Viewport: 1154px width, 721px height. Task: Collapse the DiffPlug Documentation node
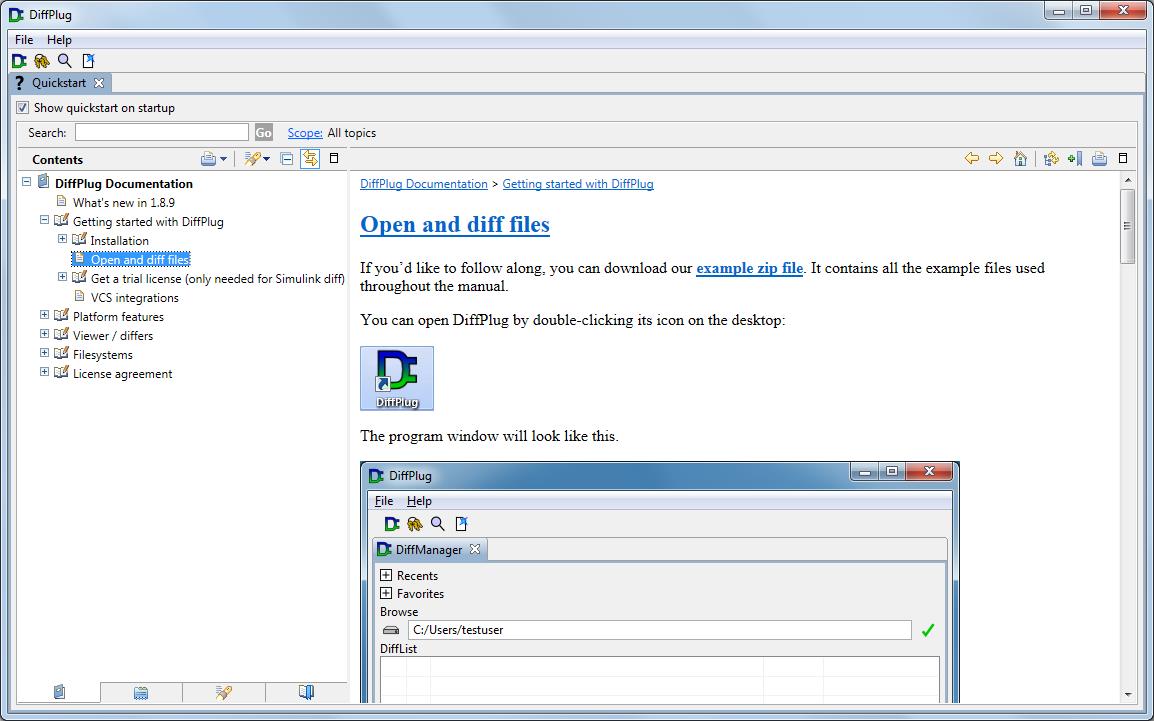click(x=24, y=183)
